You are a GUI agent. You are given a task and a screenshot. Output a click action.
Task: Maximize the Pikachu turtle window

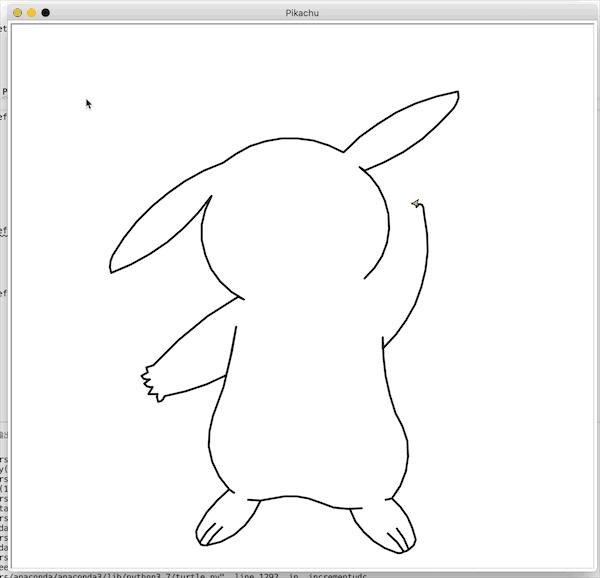point(46,13)
